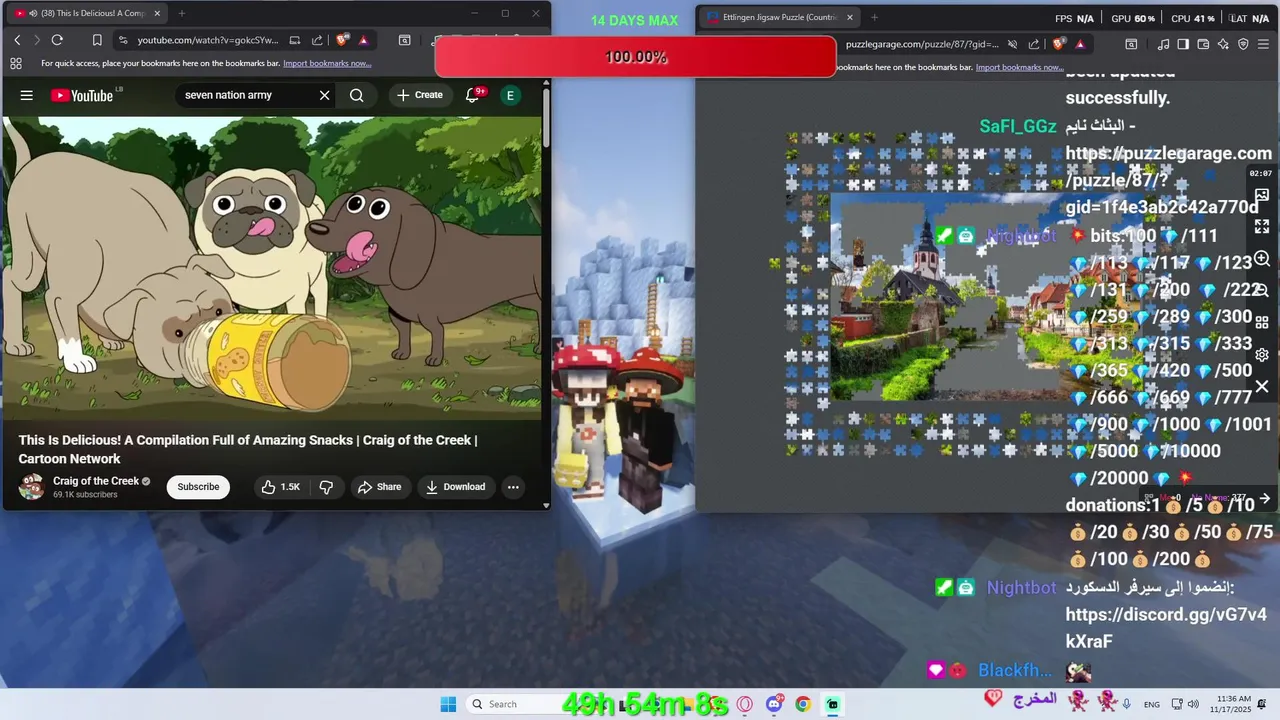Viewport: 1280px width, 720px height.
Task: Toggle the Brave sidebar panel icon
Action: coord(1183,44)
